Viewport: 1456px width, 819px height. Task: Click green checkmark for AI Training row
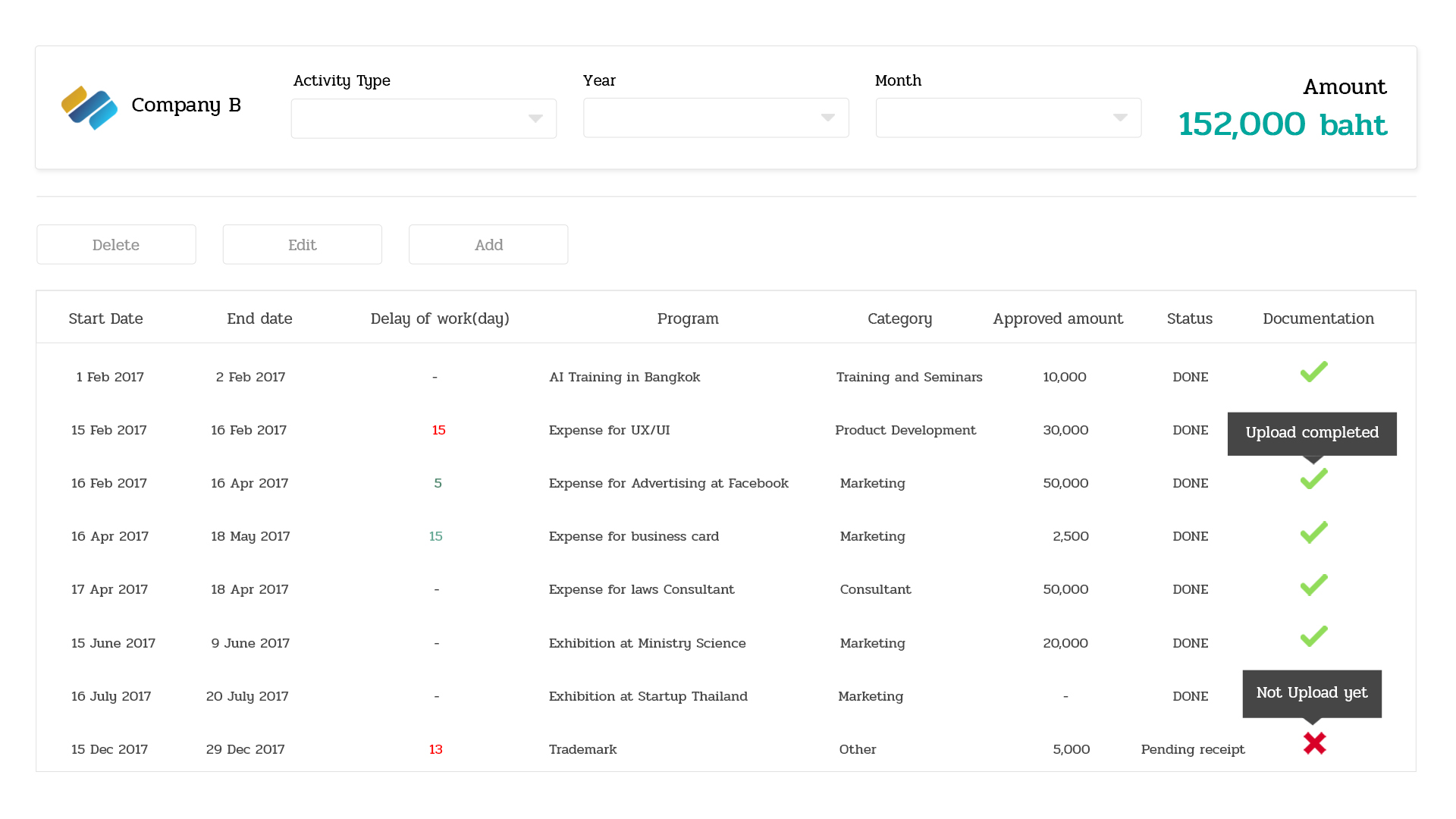[x=1313, y=372]
